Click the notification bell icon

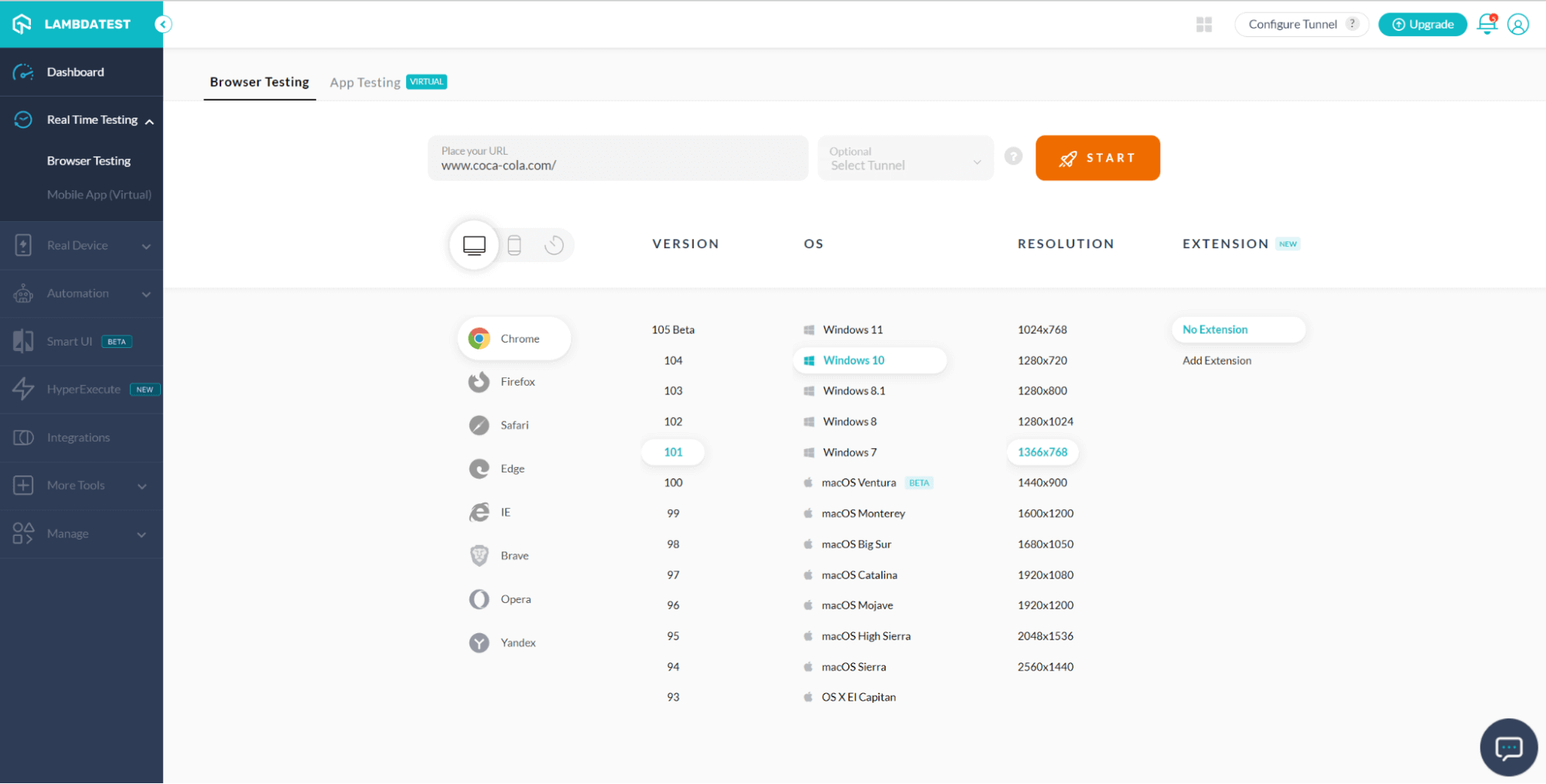click(1486, 25)
